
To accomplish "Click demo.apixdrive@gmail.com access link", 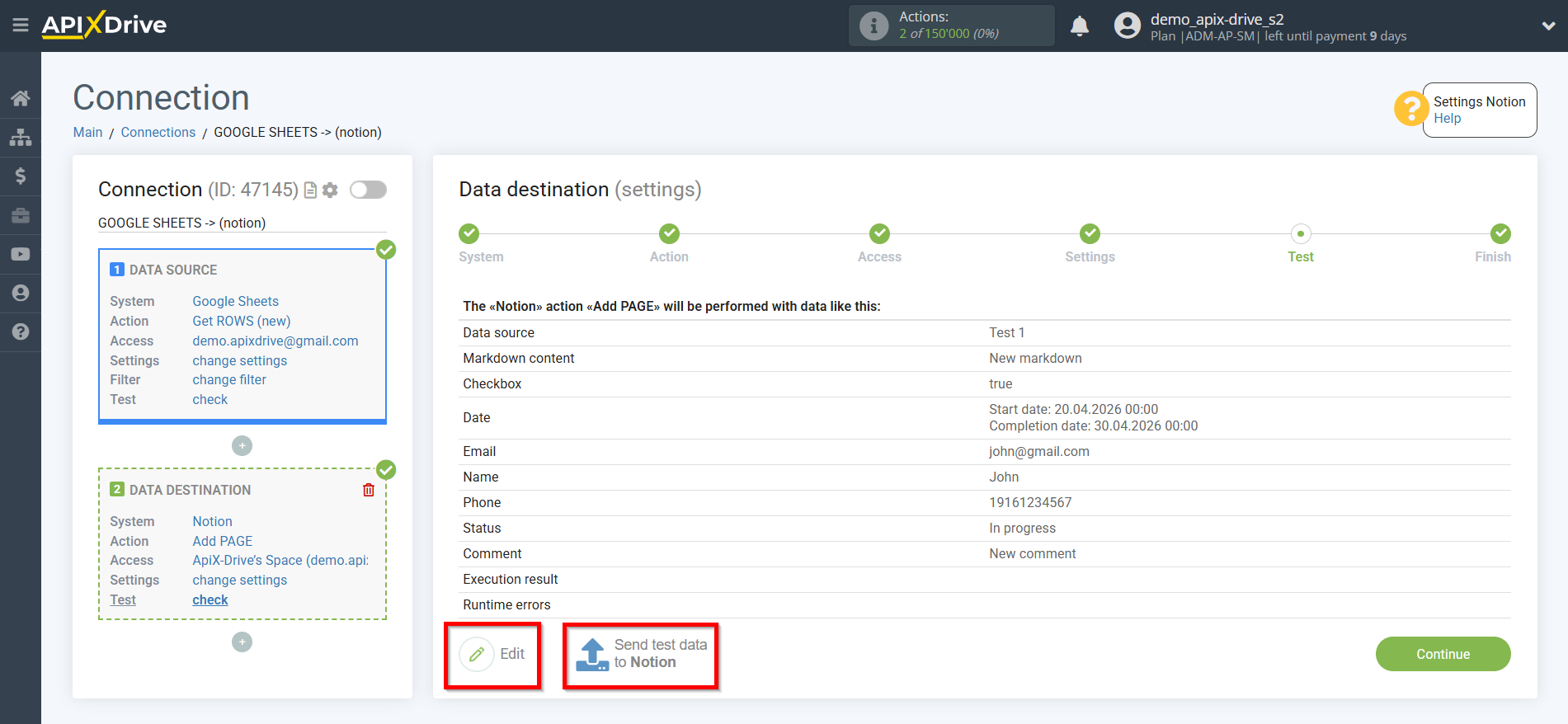I will pyautogui.click(x=275, y=341).
